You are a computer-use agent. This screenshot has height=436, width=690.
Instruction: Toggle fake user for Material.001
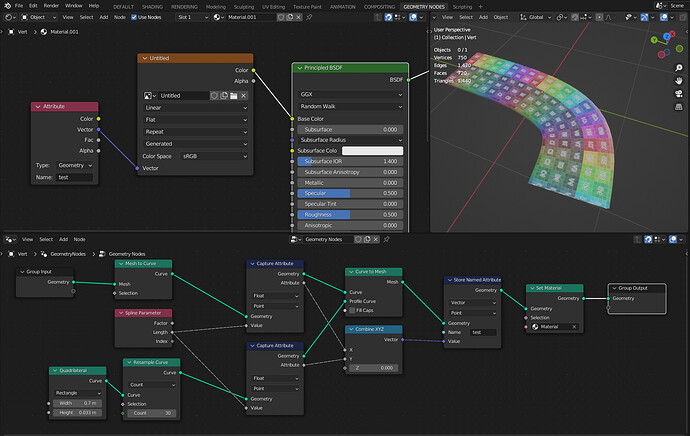(281, 17)
